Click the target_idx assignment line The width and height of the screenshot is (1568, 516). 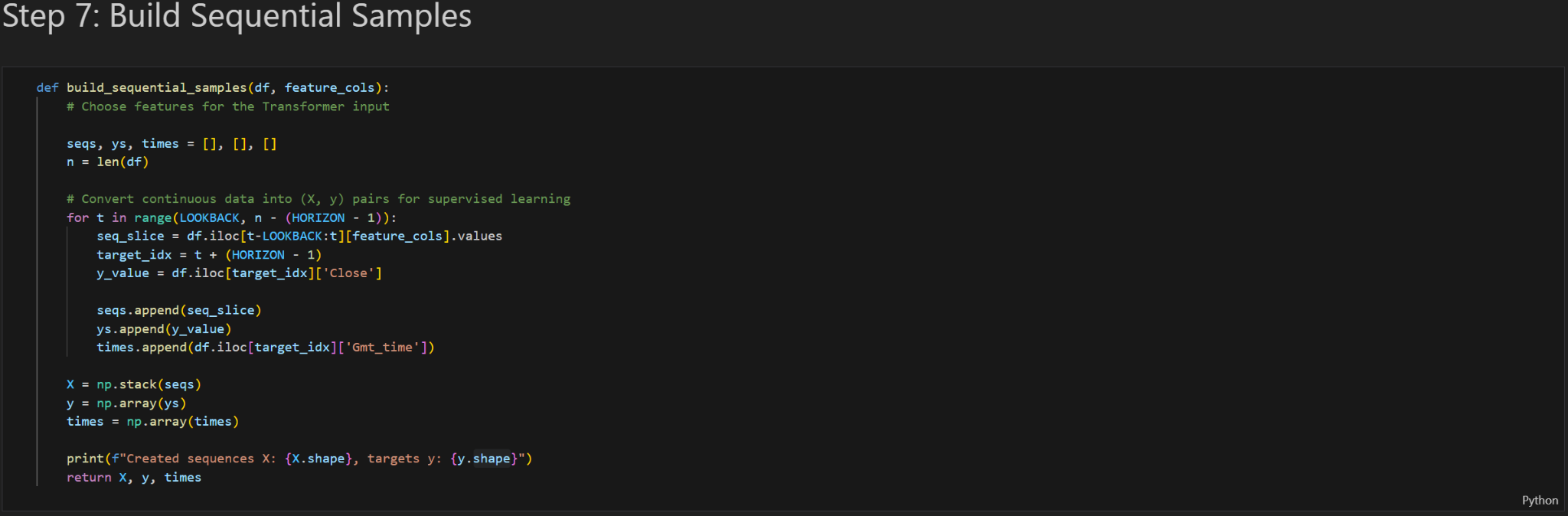208,255
